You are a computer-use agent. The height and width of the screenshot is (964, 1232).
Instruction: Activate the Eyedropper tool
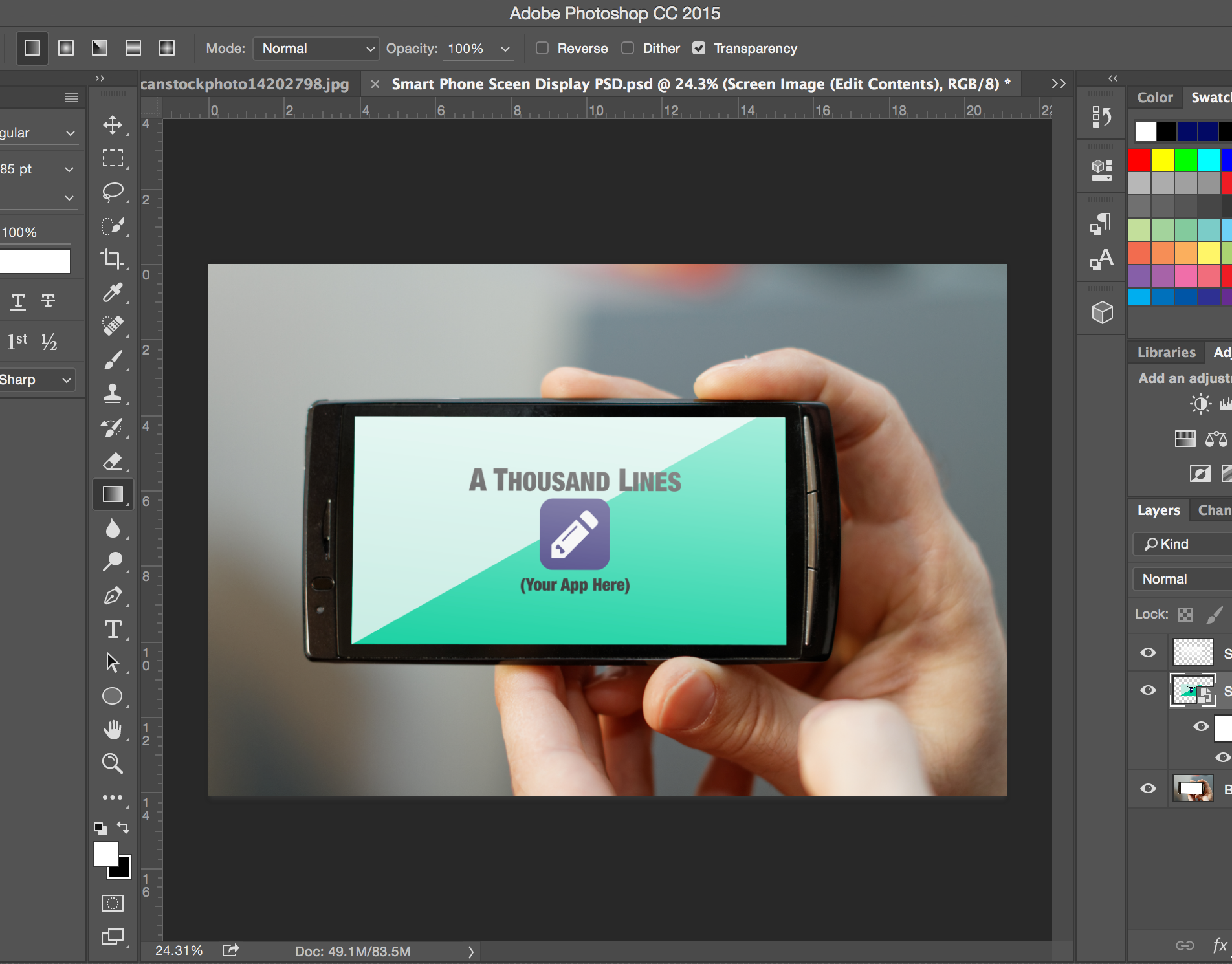(113, 292)
